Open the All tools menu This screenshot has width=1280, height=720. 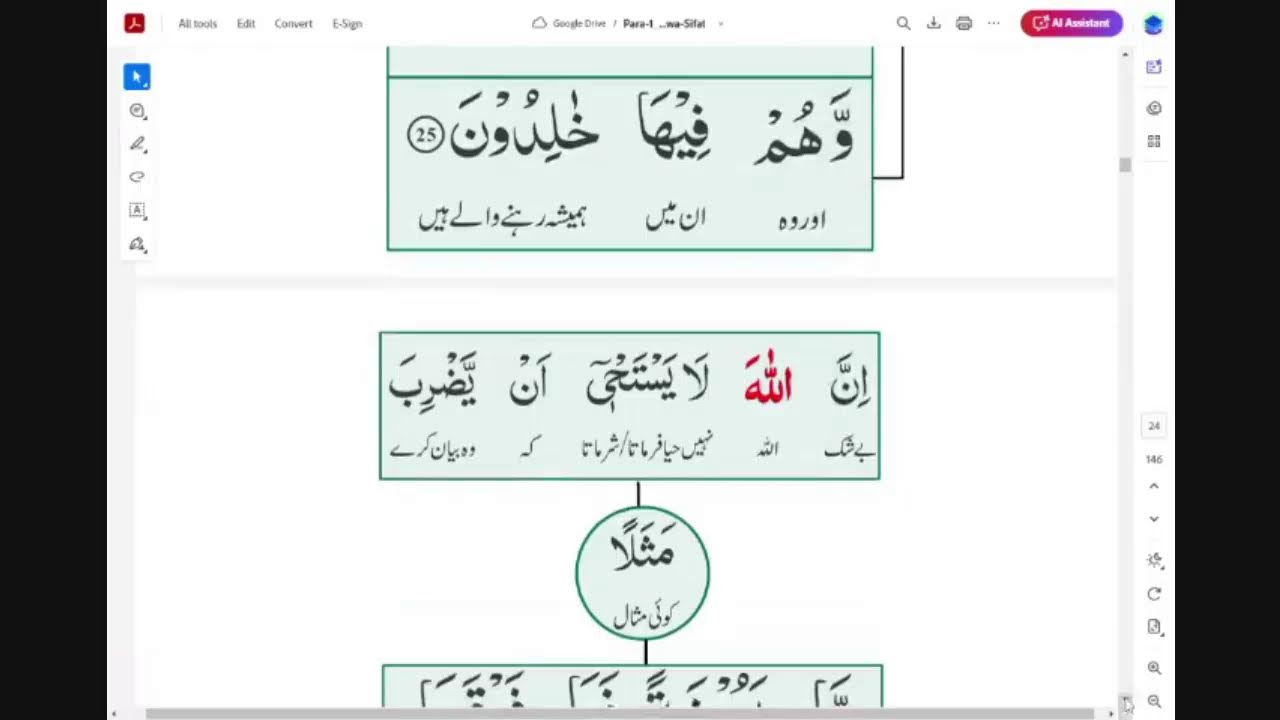coord(197,24)
